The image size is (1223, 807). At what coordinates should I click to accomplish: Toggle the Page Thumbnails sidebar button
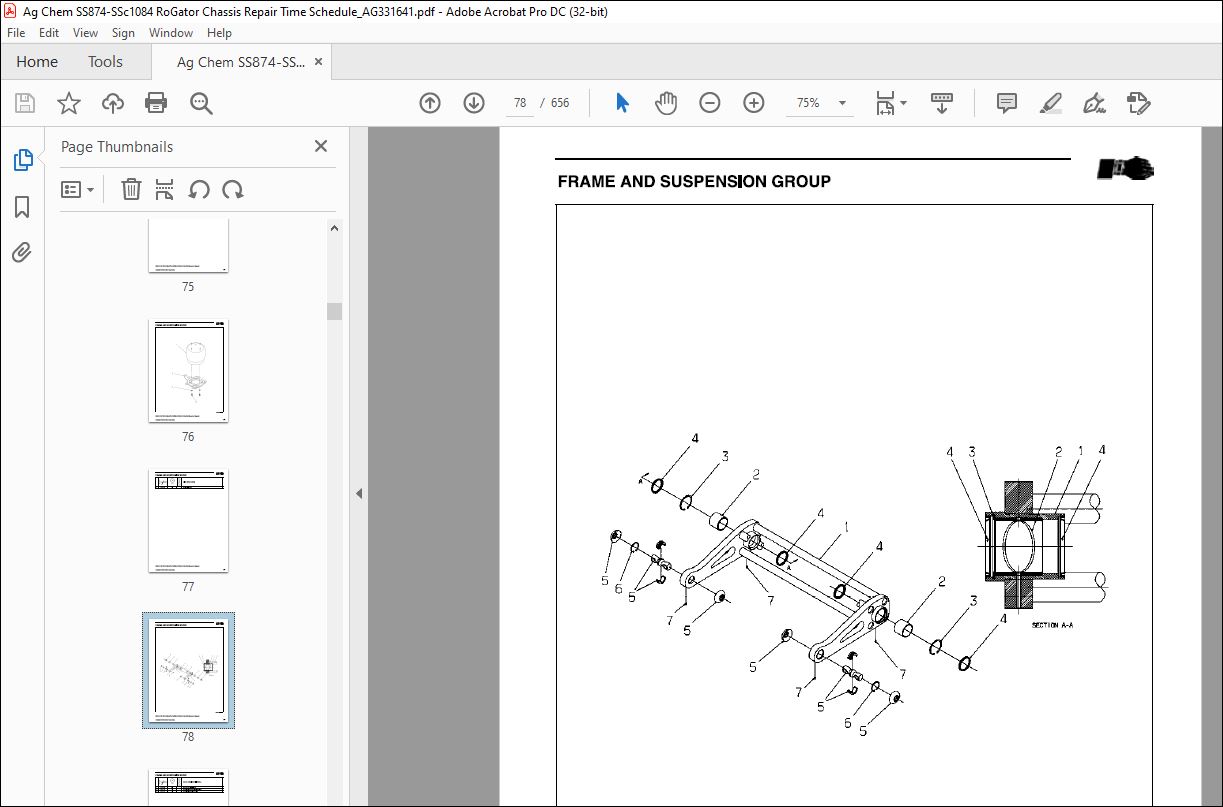tap(22, 160)
